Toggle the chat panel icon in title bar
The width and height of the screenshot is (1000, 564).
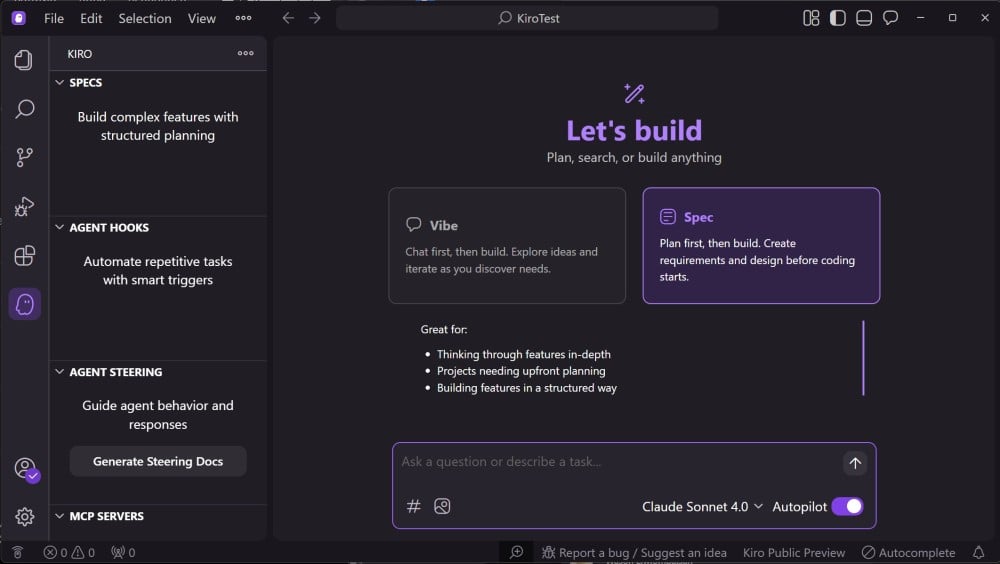(890, 18)
